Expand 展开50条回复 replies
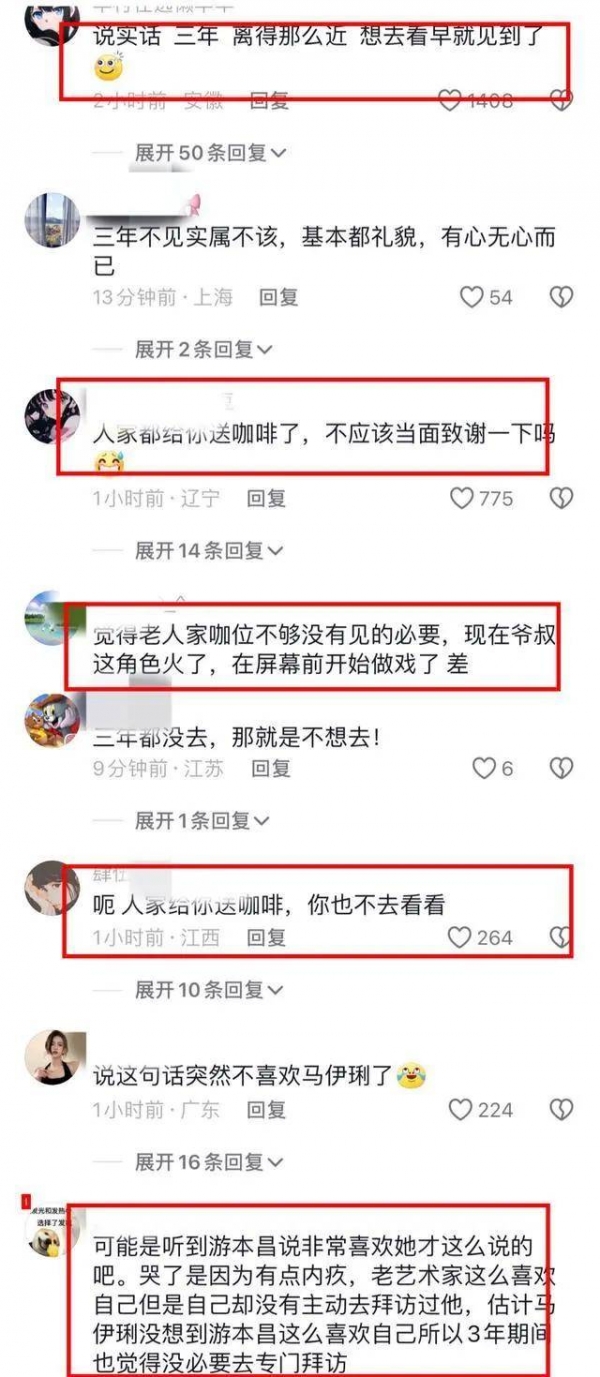 211,153
